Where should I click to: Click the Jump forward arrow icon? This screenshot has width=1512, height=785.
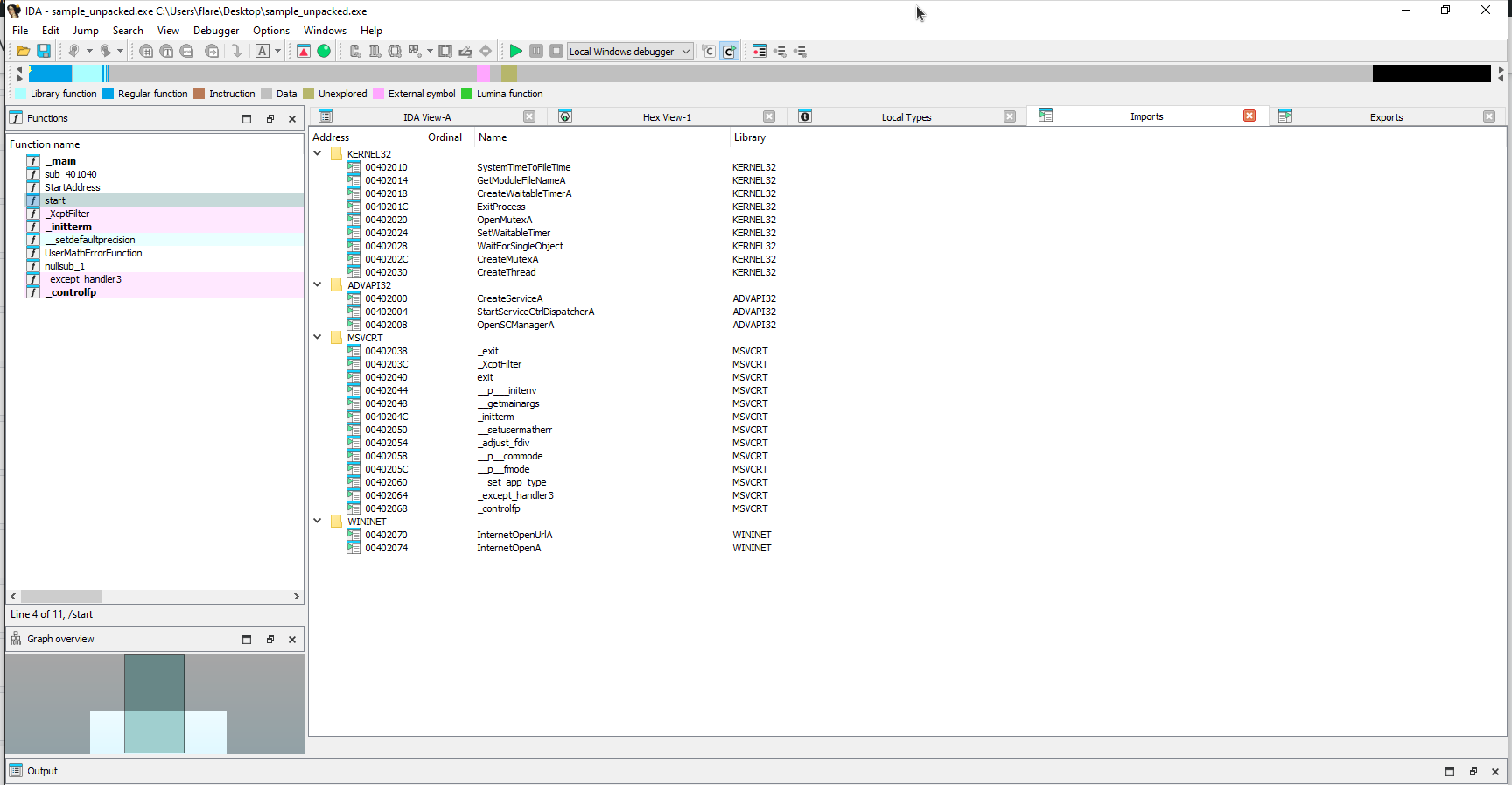coord(105,52)
